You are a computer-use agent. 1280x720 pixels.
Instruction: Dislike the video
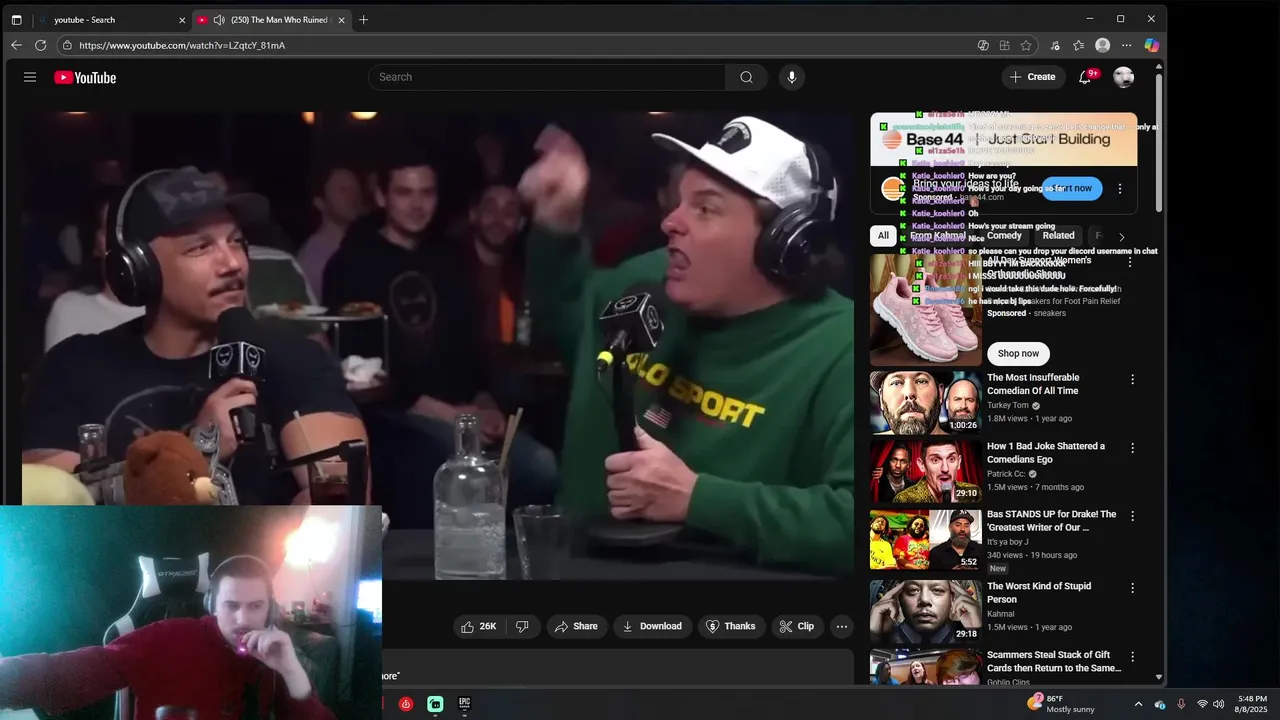522,626
